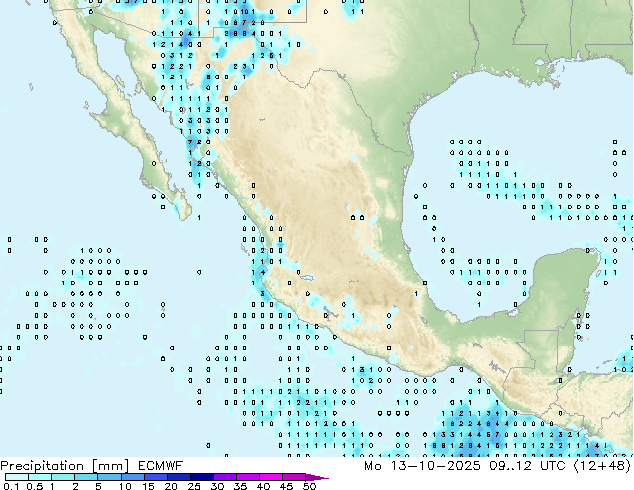Image resolution: width=634 pixels, height=490 pixels.
Task: Click the legend value label '45'
Action: point(286,486)
